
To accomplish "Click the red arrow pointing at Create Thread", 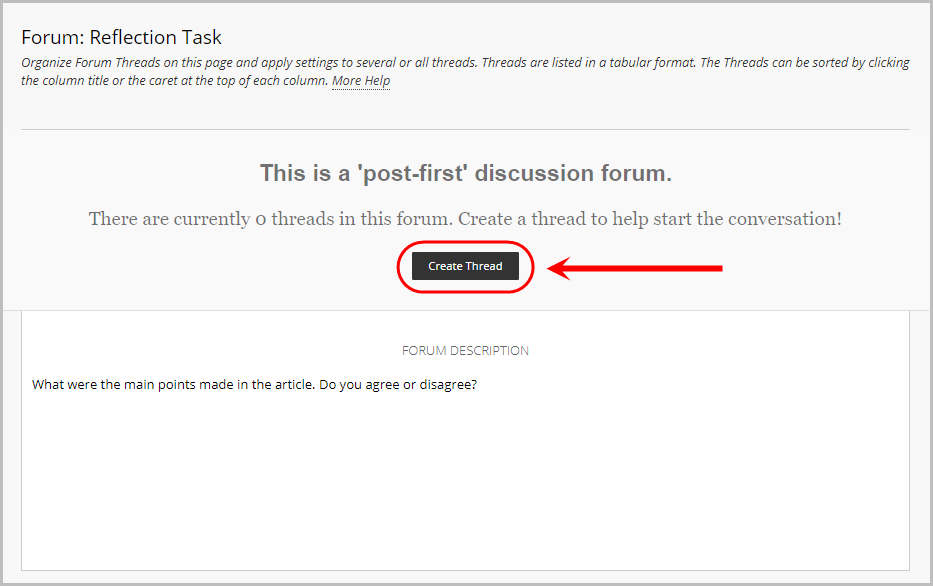I will coord(635,268).
